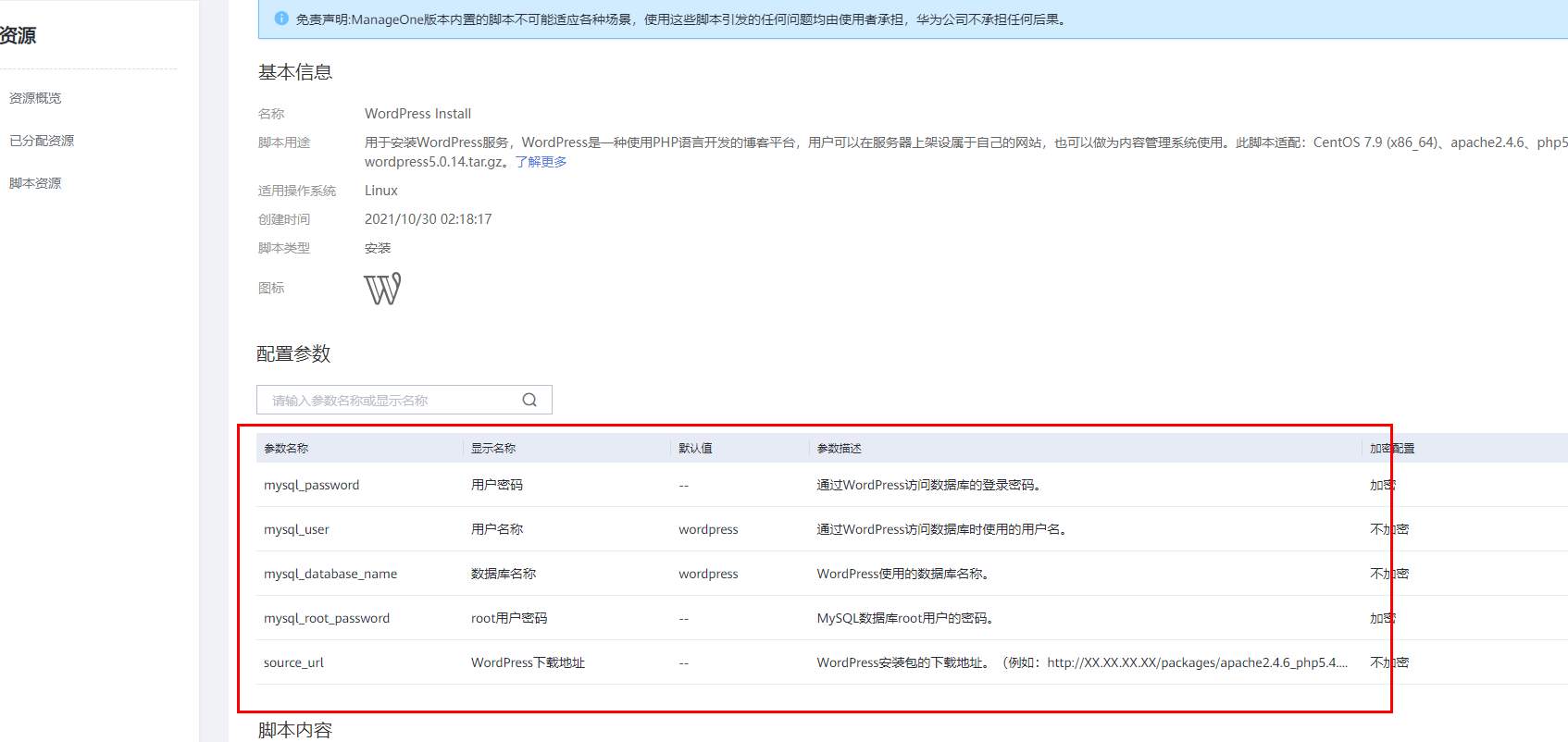Screen dimensions: 1568x742
Task: Focus the parameter name search field
Action: [404, 400]
